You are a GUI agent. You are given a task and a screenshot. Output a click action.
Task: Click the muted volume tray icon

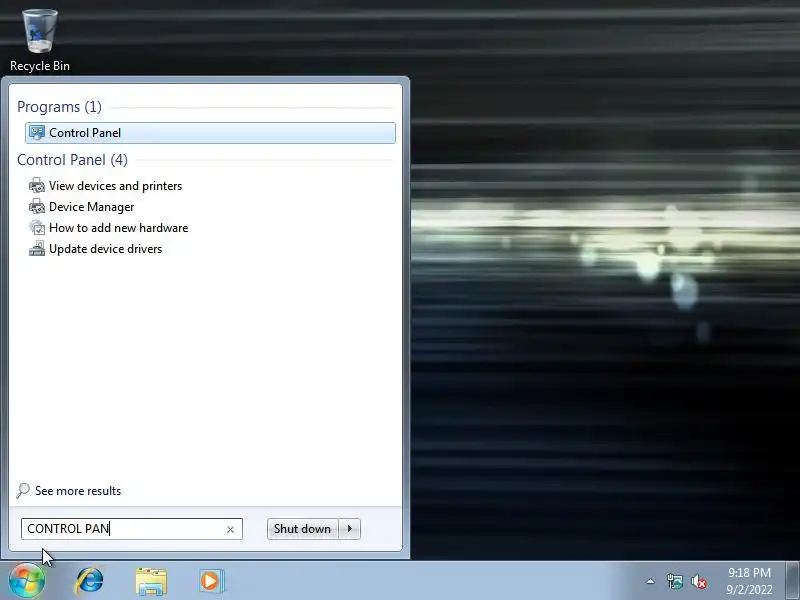pyautogui.click(x=699, y=581)
